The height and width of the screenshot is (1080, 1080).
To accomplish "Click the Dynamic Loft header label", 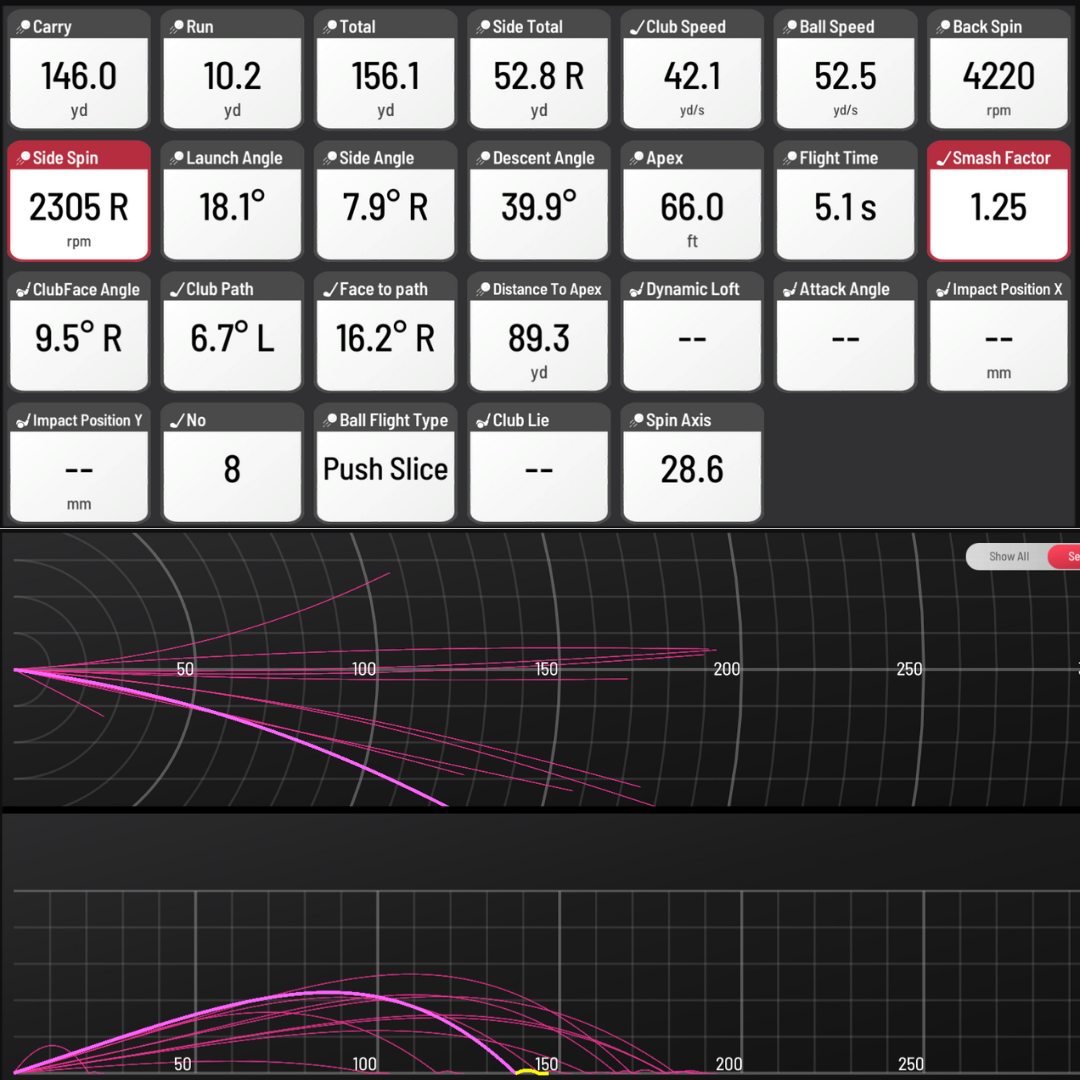I will 693,289.
